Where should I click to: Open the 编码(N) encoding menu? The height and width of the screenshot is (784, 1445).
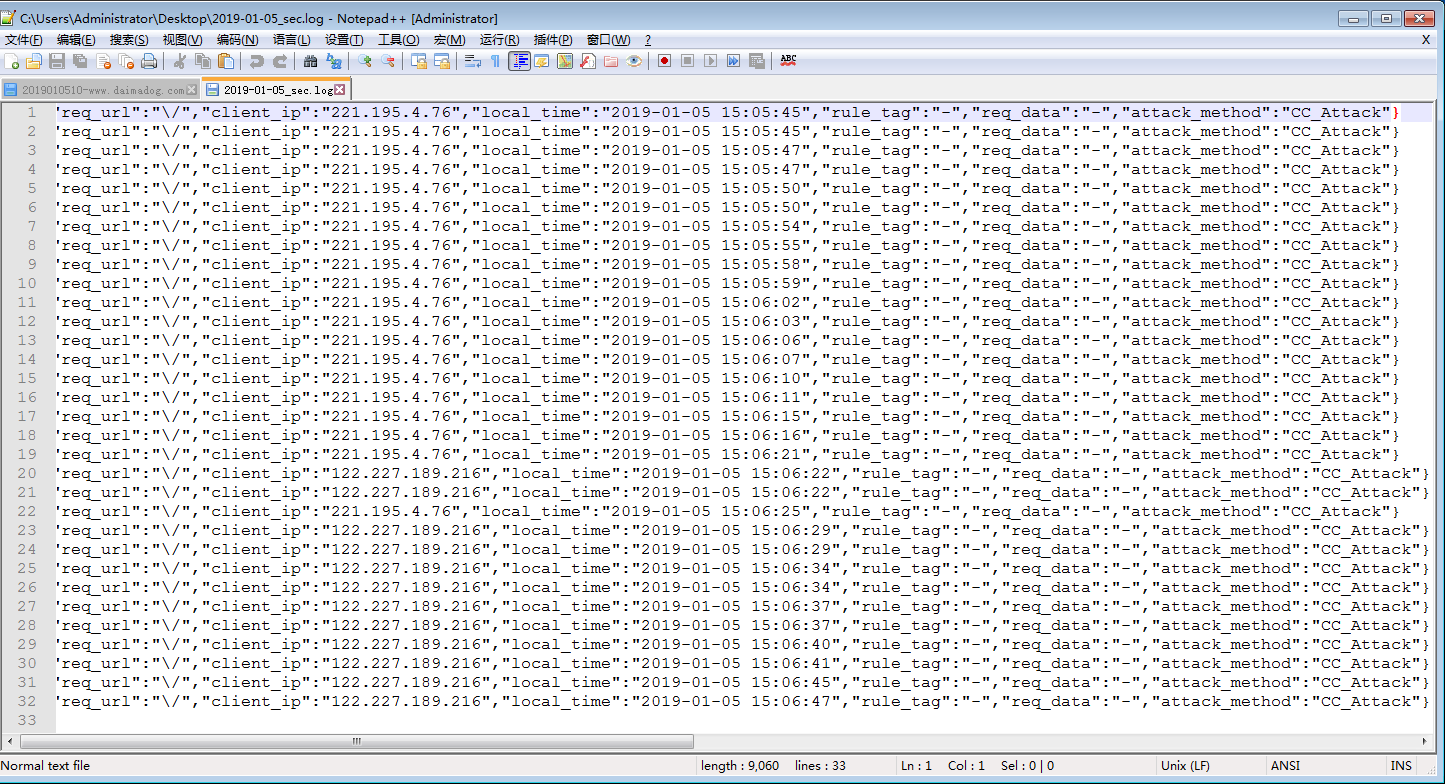click(237, 40)
